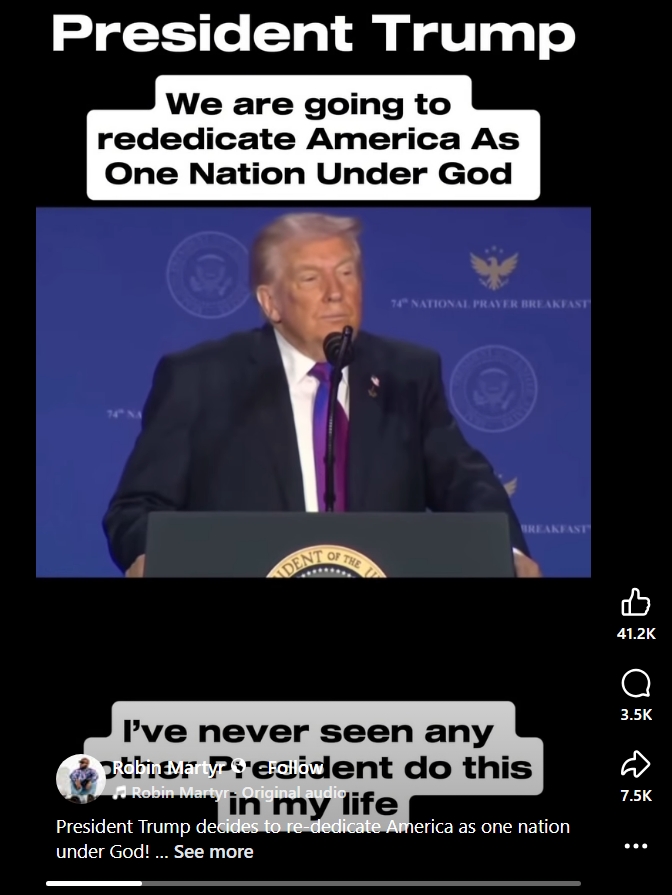Click the 'I've never seen any' subtitle overlay
The height and width of the screenshot is (895, 672).
[308, 732]
